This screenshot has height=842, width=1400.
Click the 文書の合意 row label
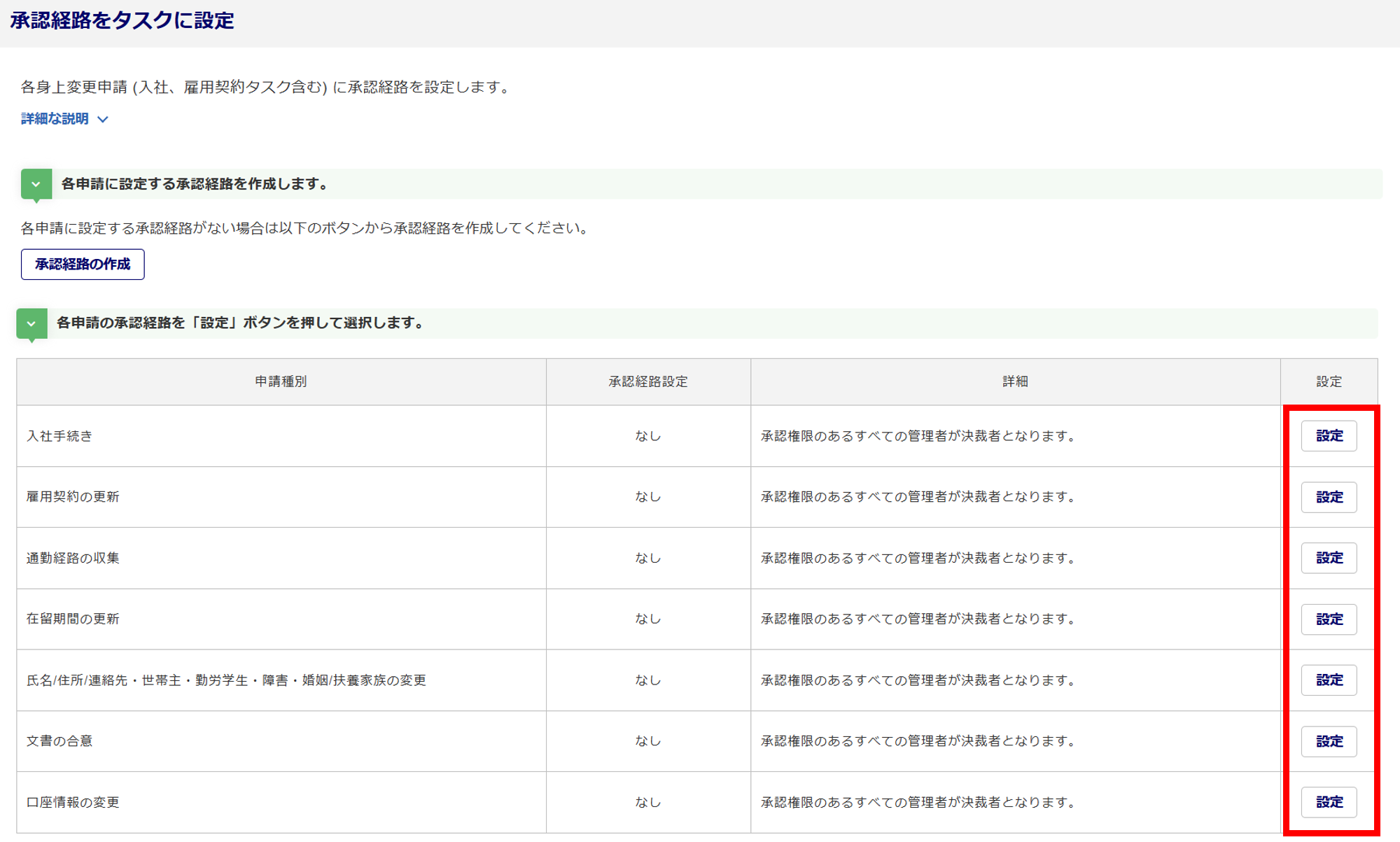tap(59, 741)
